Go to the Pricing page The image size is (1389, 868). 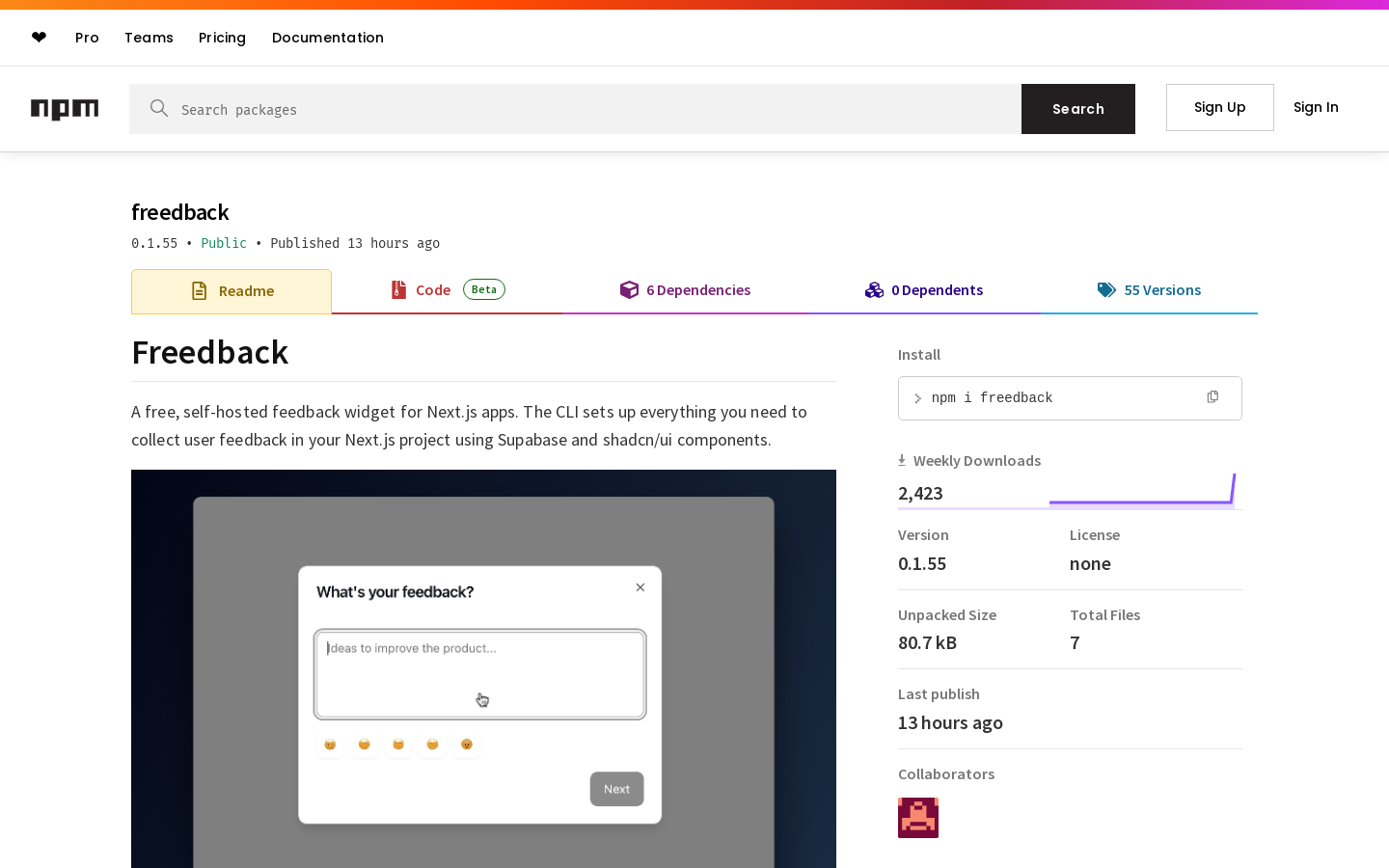coord(222,38)
